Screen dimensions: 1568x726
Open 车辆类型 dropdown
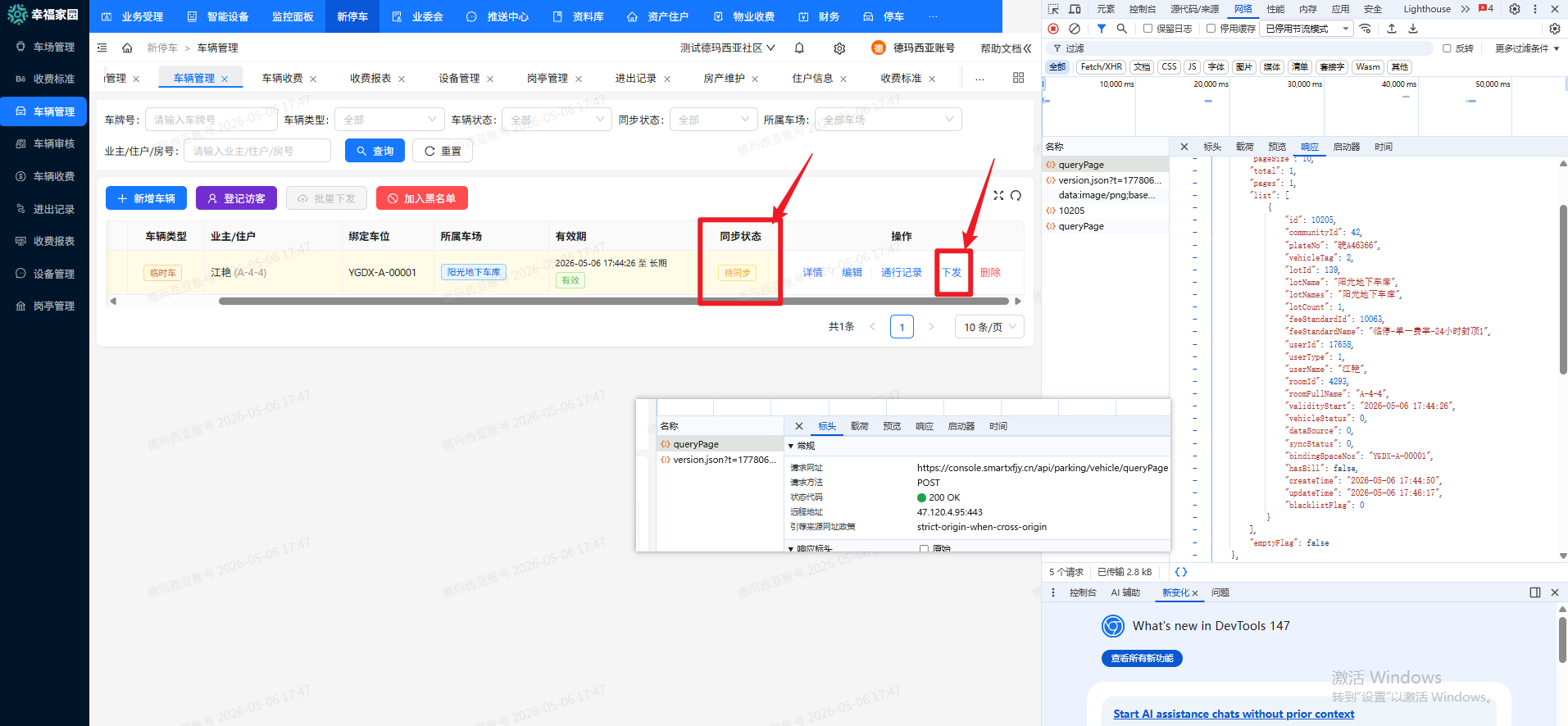tap(389, 120)
